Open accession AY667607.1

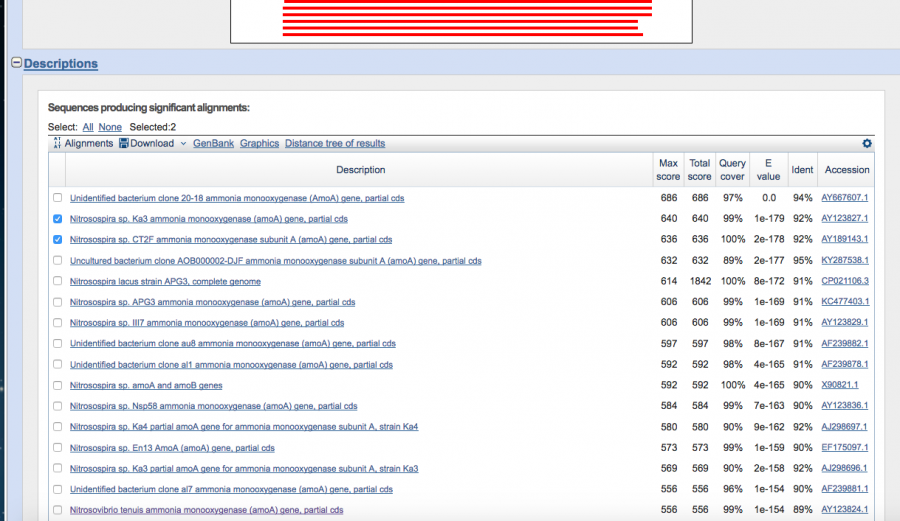point(844,197)
